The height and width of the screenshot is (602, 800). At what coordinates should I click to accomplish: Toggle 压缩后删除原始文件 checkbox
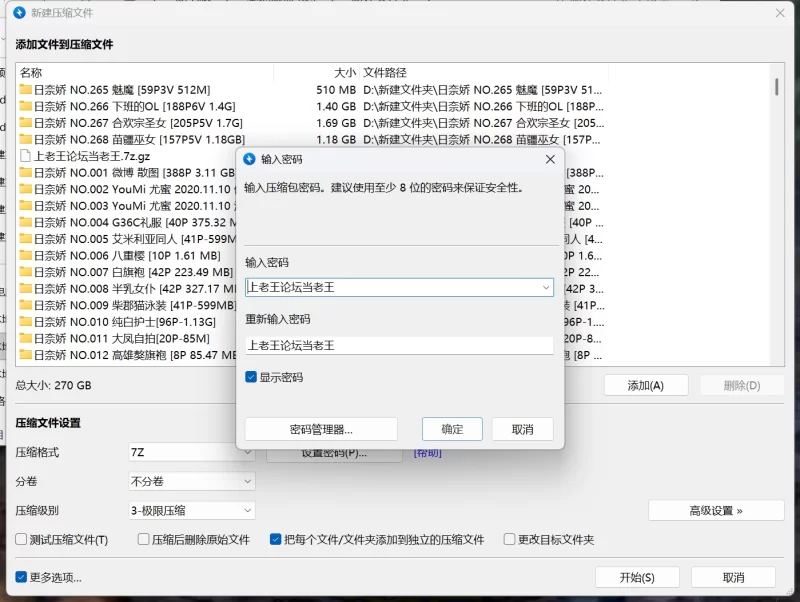tap(143, 539)
